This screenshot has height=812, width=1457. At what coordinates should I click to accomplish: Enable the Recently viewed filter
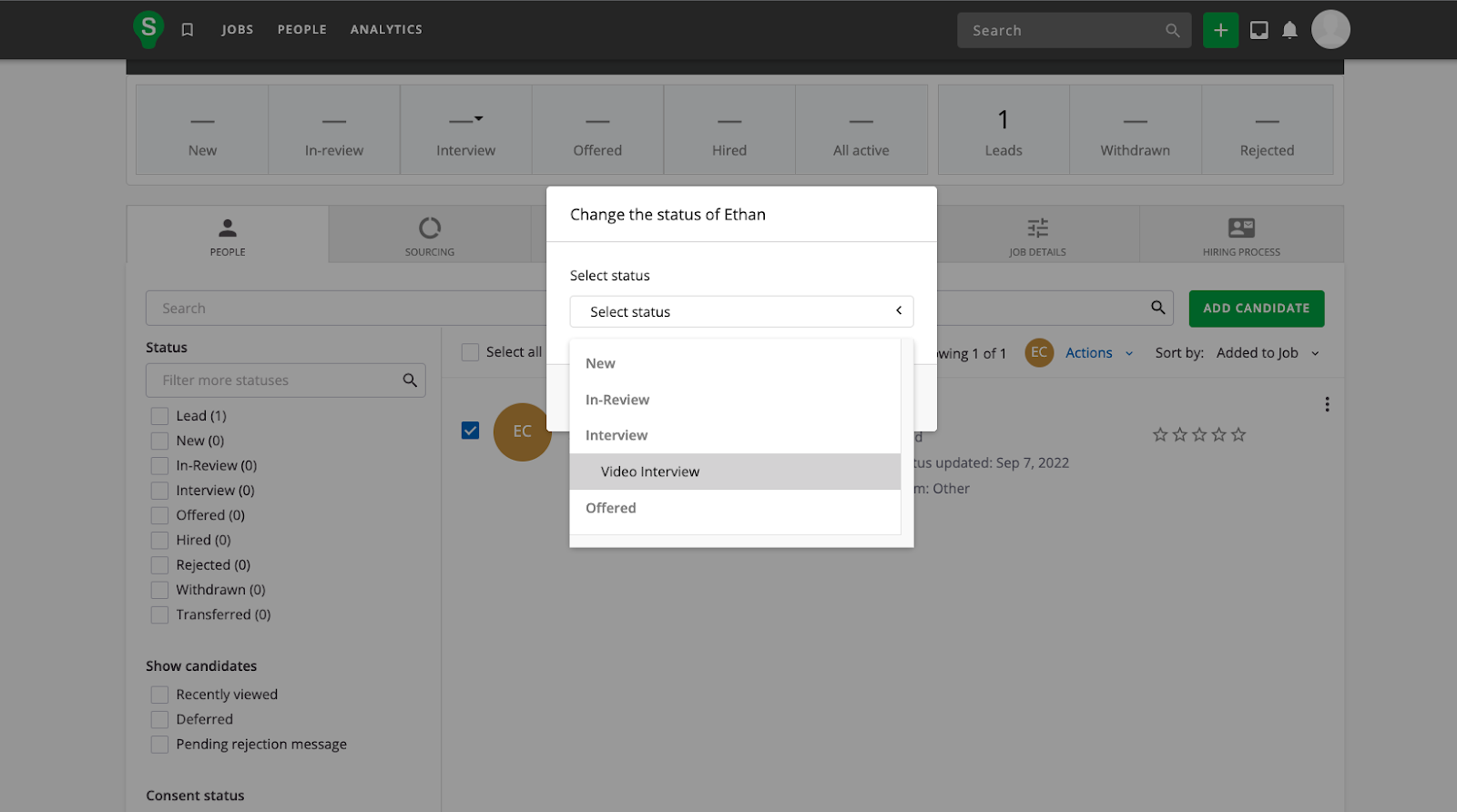click(x=160, y=695)
